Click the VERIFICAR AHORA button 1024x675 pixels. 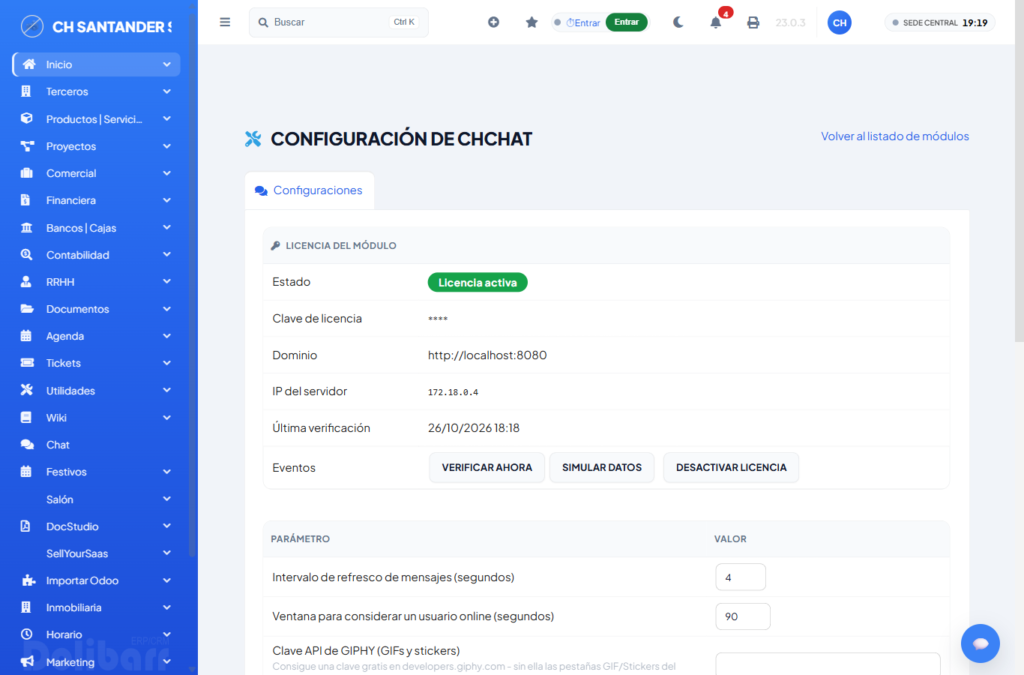pos(487,467)
